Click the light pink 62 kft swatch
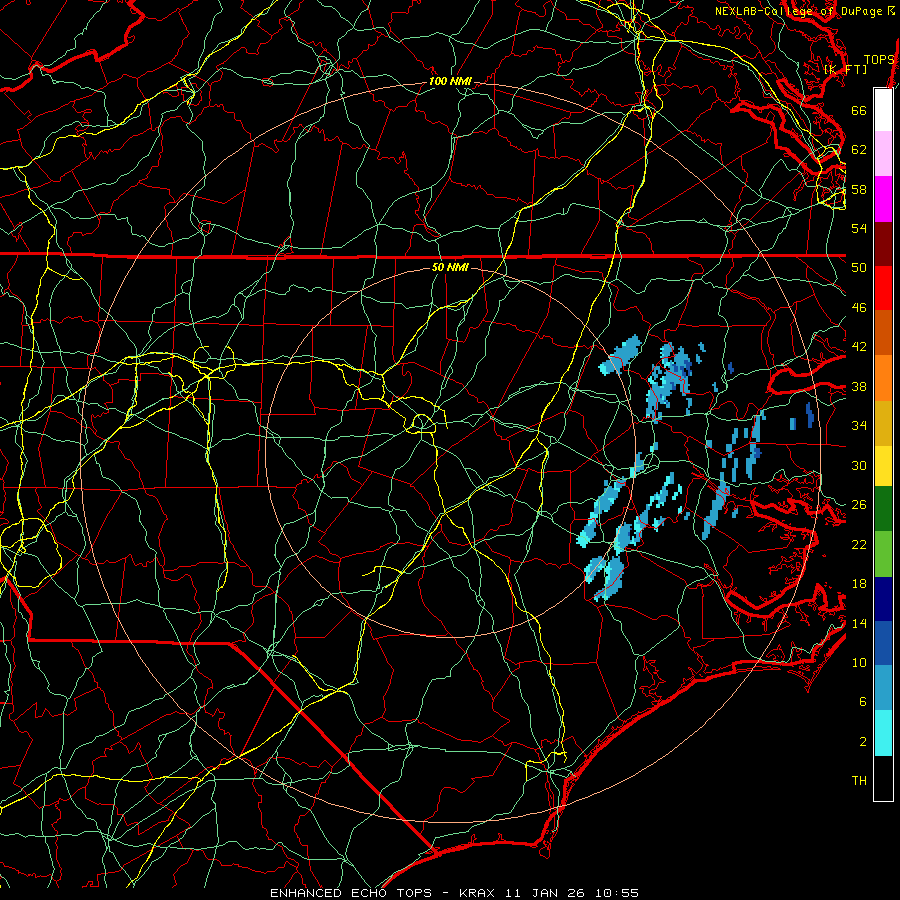The image size is (900, 900). coord(883,153)
